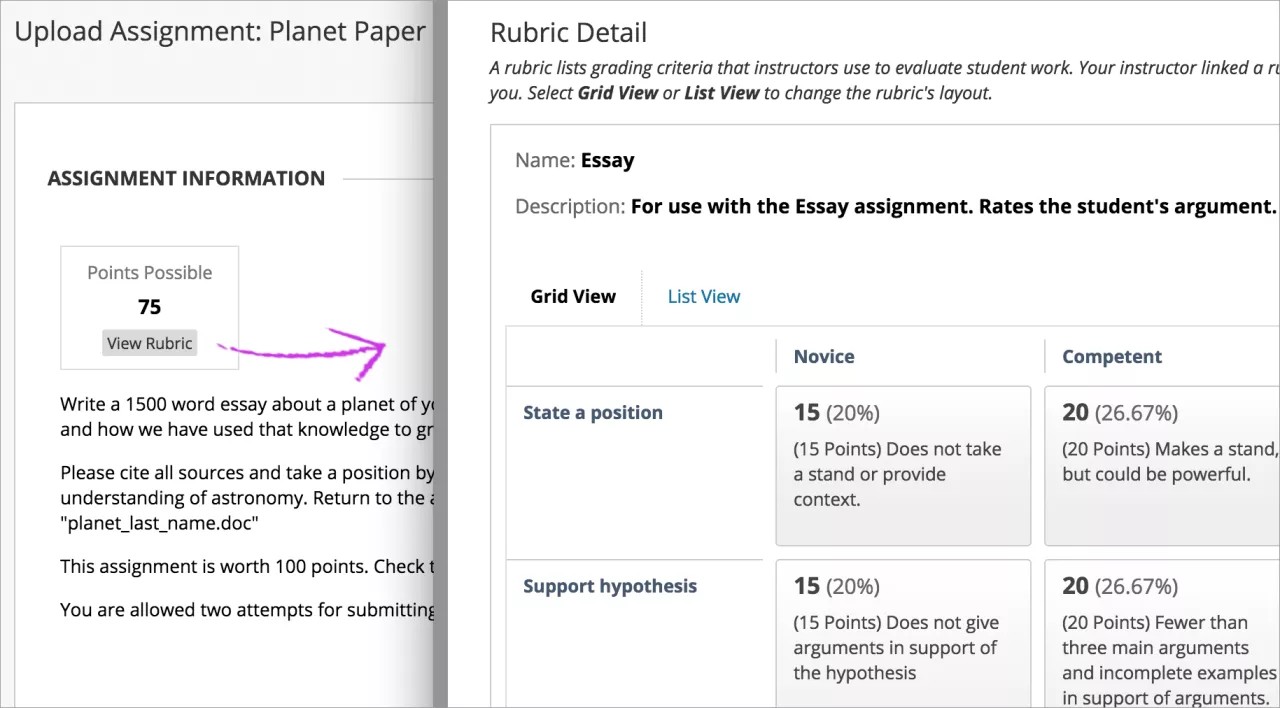The image size is (1280, 708).
Task: Click the State a position criterion label
Action: pos(592,412)
